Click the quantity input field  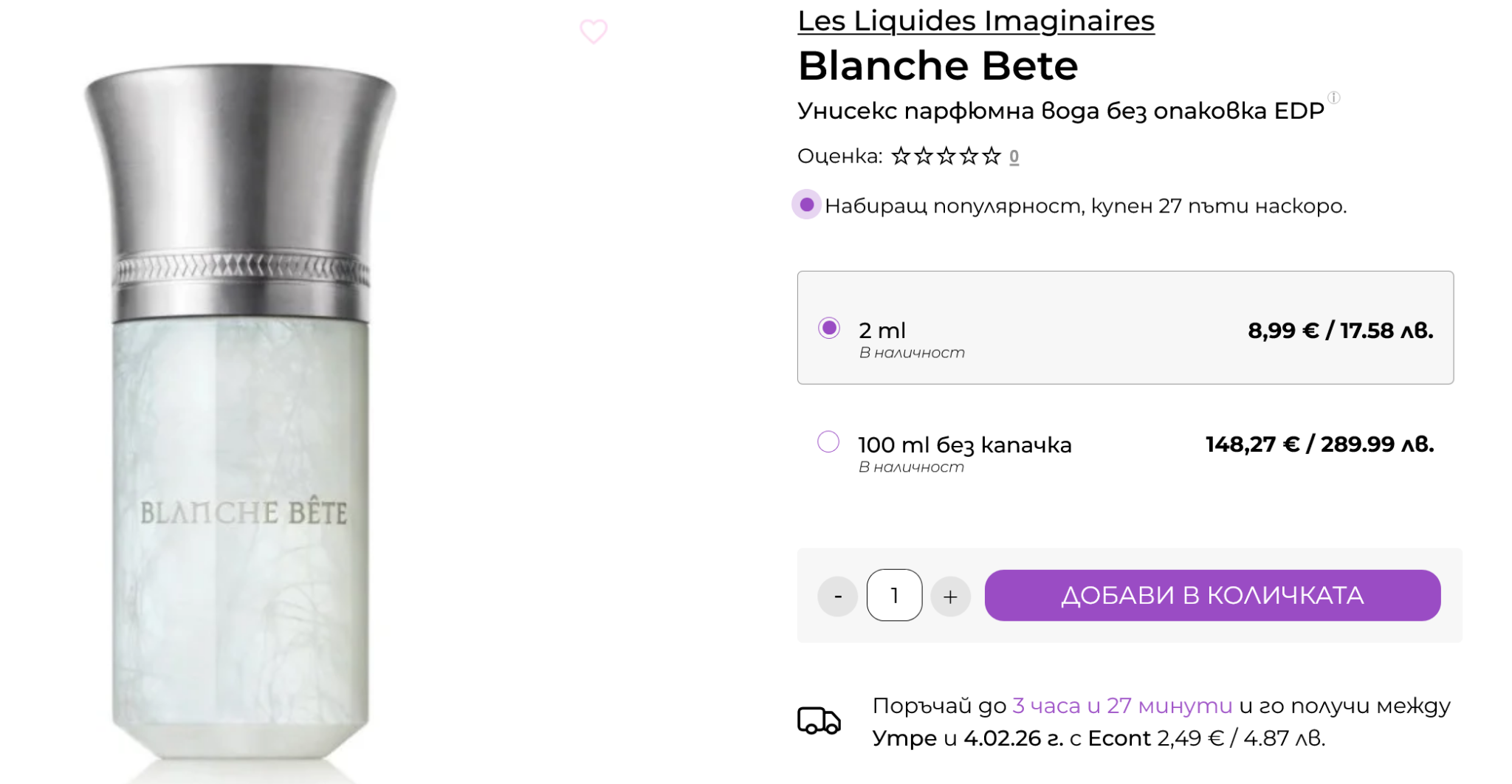click(x=894, y=595)
